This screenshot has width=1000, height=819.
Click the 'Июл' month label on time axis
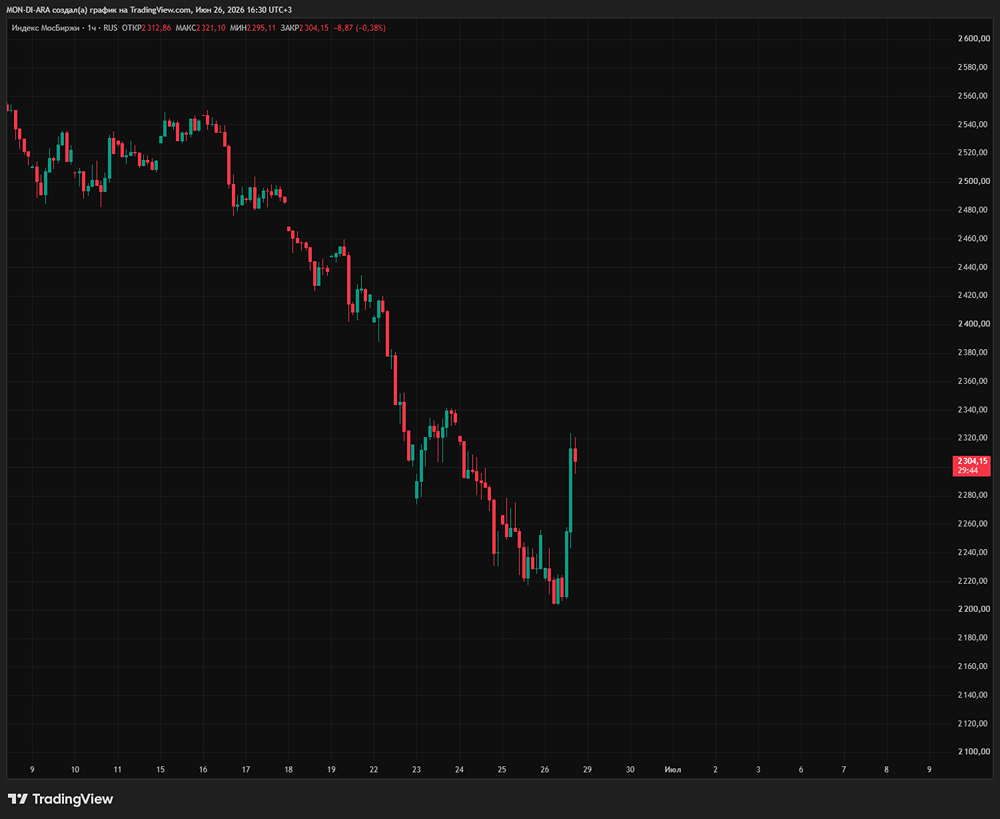(673, 770)
